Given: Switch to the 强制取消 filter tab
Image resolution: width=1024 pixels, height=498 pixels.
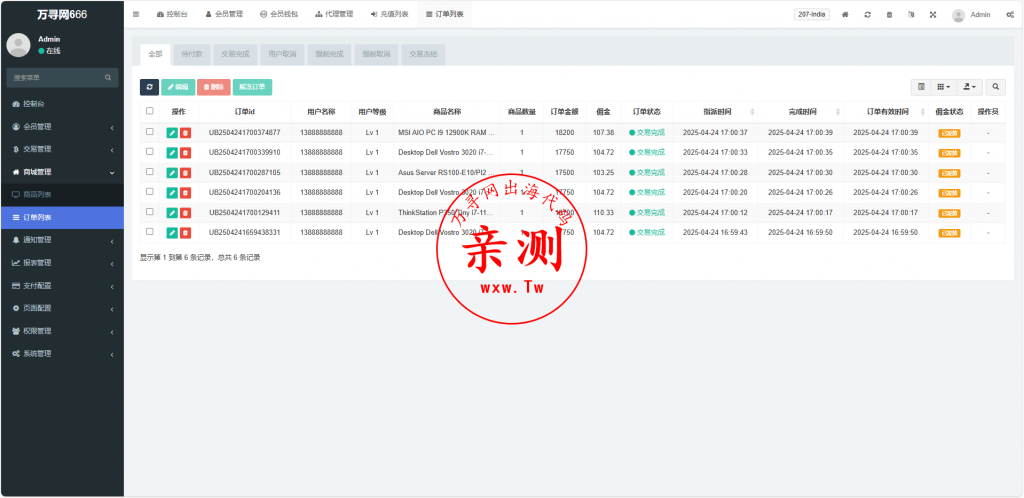Looking at the screenshot, I should point(376,55).
